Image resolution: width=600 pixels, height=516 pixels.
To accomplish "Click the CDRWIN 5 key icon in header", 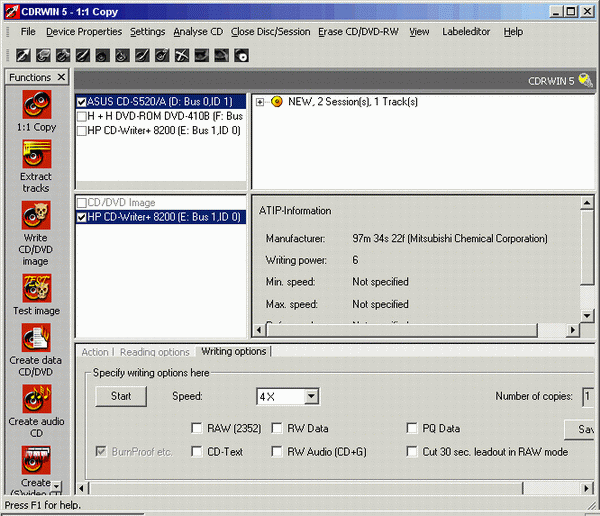I will [585, 80].
